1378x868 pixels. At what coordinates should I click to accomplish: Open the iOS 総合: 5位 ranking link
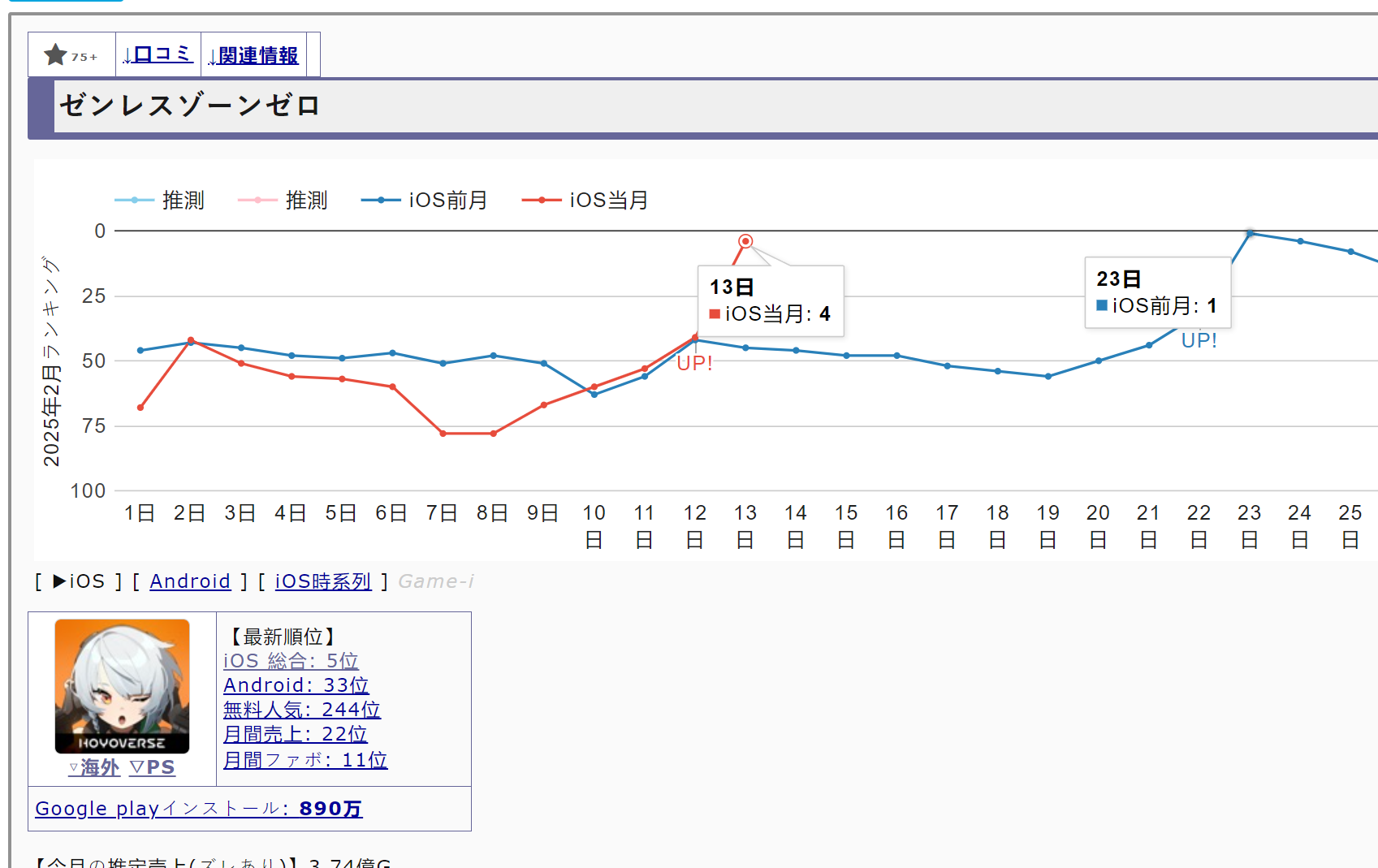point(291,661)
